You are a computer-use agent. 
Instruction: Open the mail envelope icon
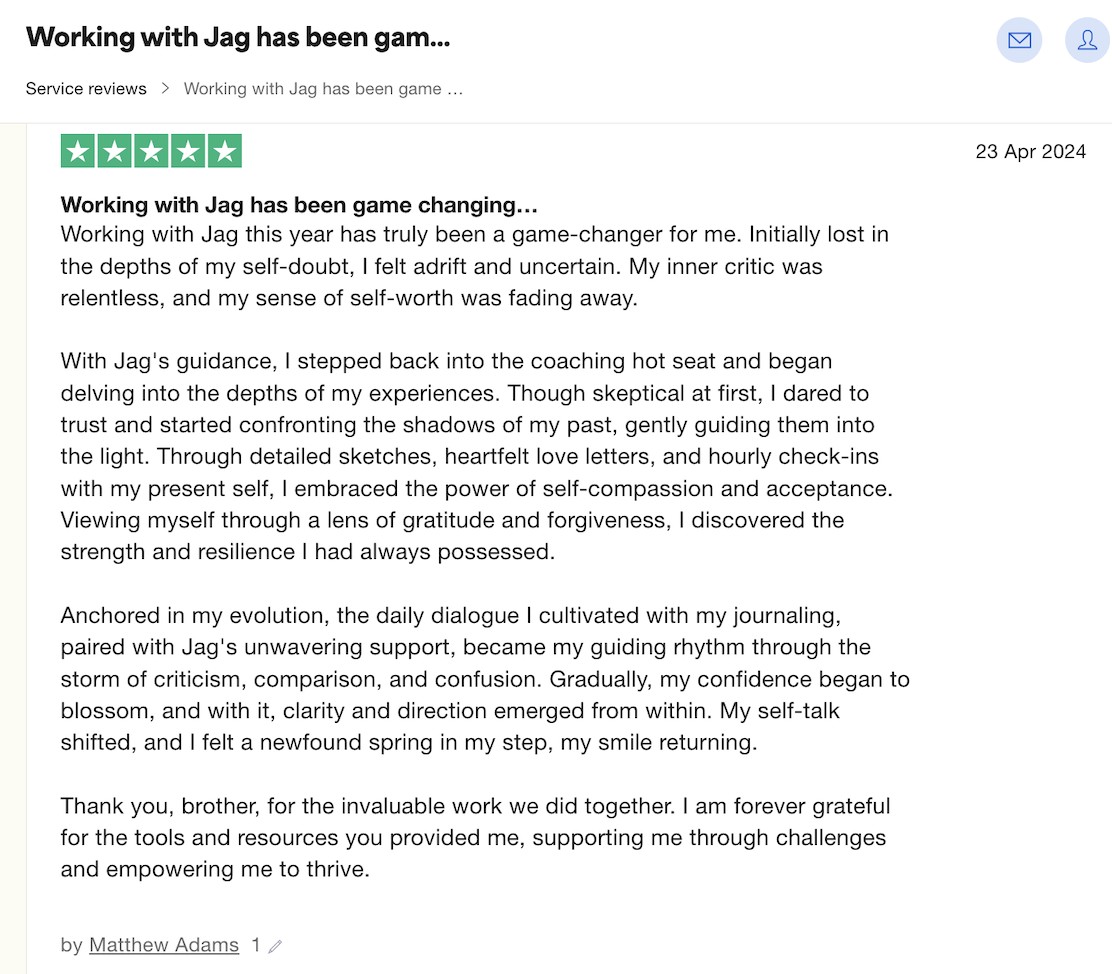[x=1019, y=40]
